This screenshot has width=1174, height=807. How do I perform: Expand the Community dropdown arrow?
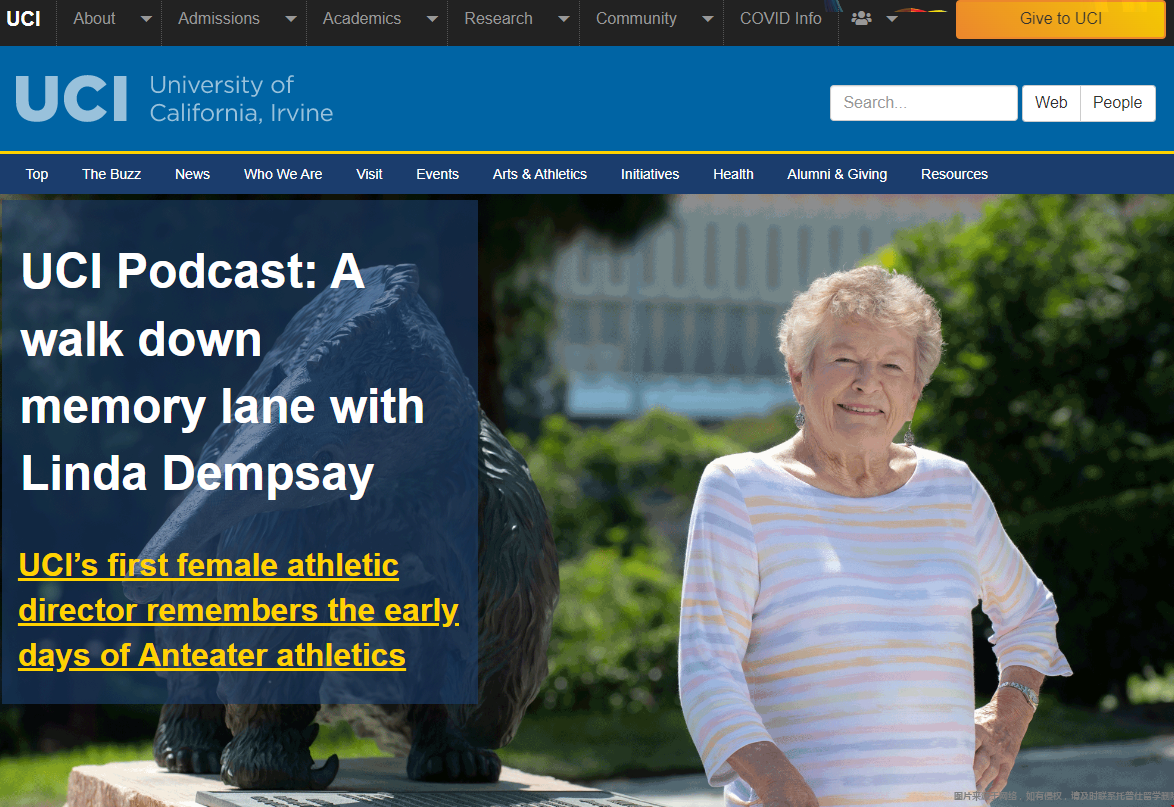[708, 19]
